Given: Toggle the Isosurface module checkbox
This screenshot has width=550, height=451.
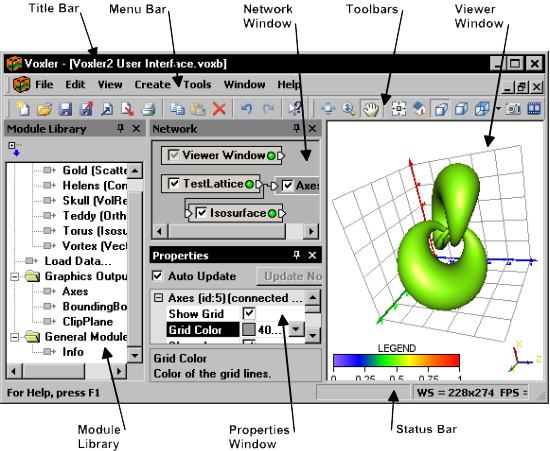Looking at the screenshot, I should point(201,213).
